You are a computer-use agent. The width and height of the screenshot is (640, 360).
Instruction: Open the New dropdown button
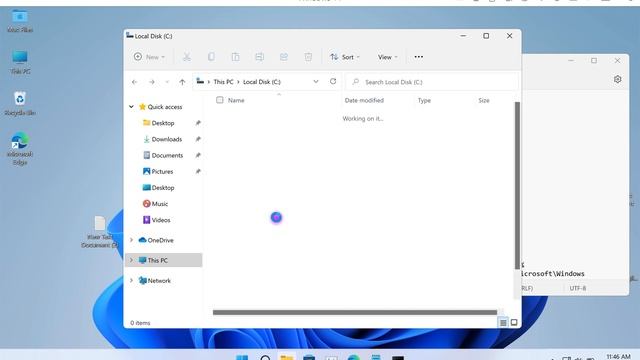[149, 57]
